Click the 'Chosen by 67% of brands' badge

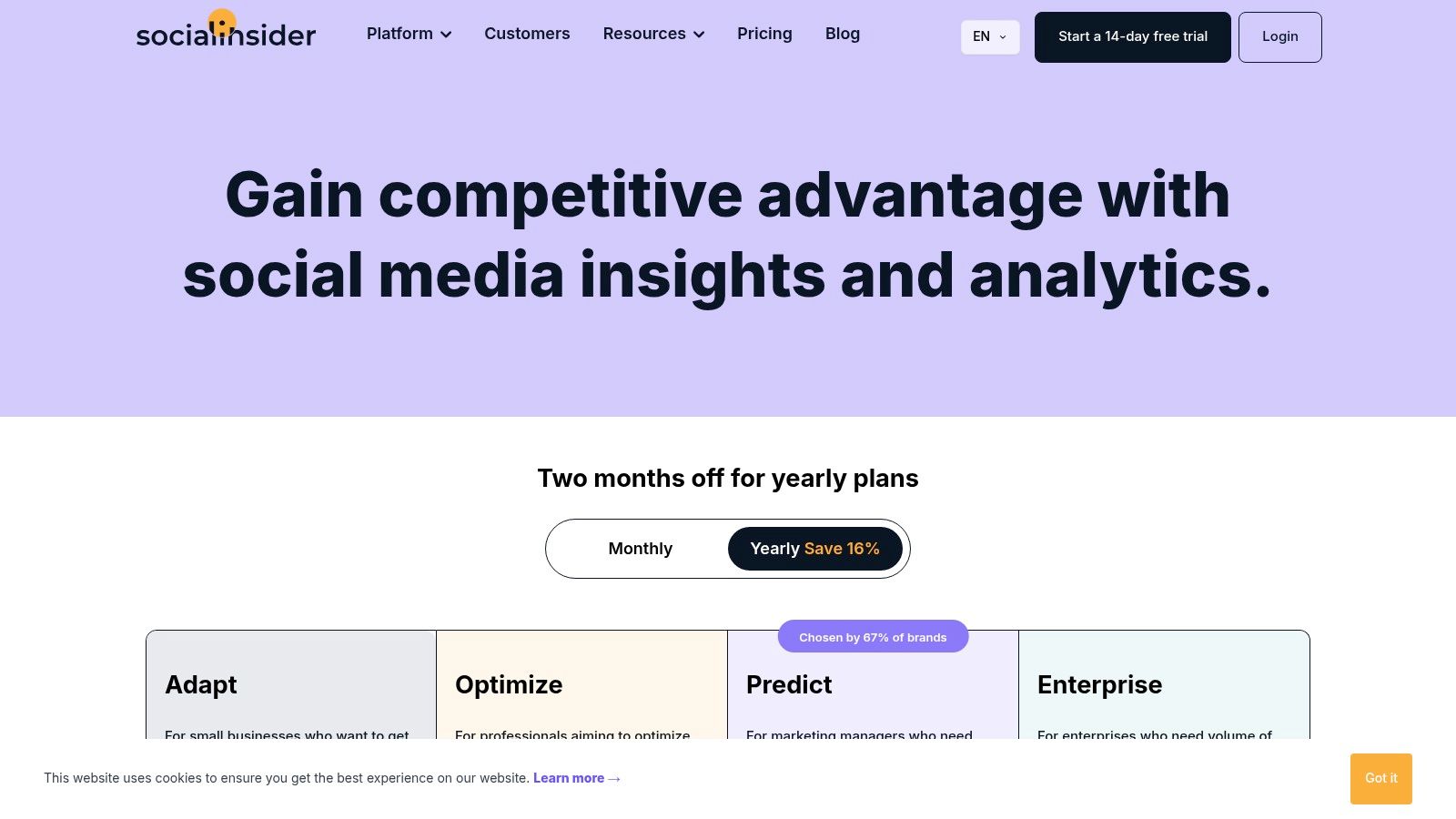873,637
